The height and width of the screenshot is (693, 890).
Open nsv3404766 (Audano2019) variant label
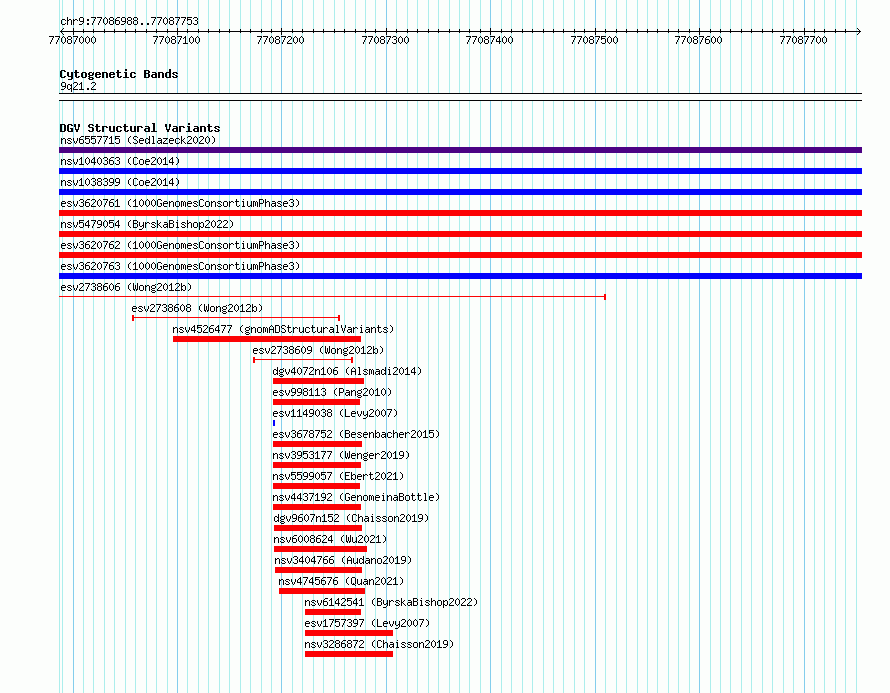coord(343,560)
